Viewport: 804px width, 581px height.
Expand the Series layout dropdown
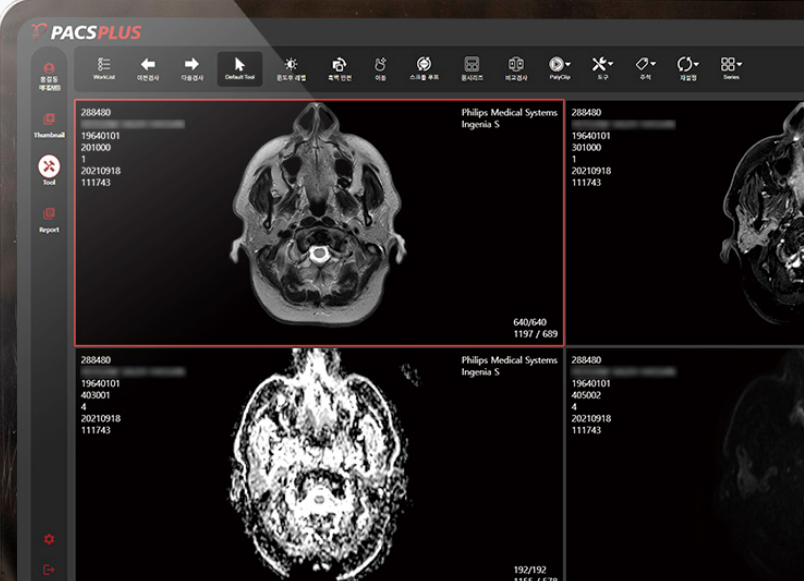point(739,64)
